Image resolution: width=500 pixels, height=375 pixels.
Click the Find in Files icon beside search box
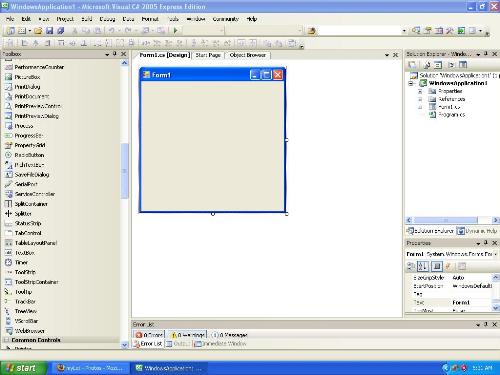point(312,31)
